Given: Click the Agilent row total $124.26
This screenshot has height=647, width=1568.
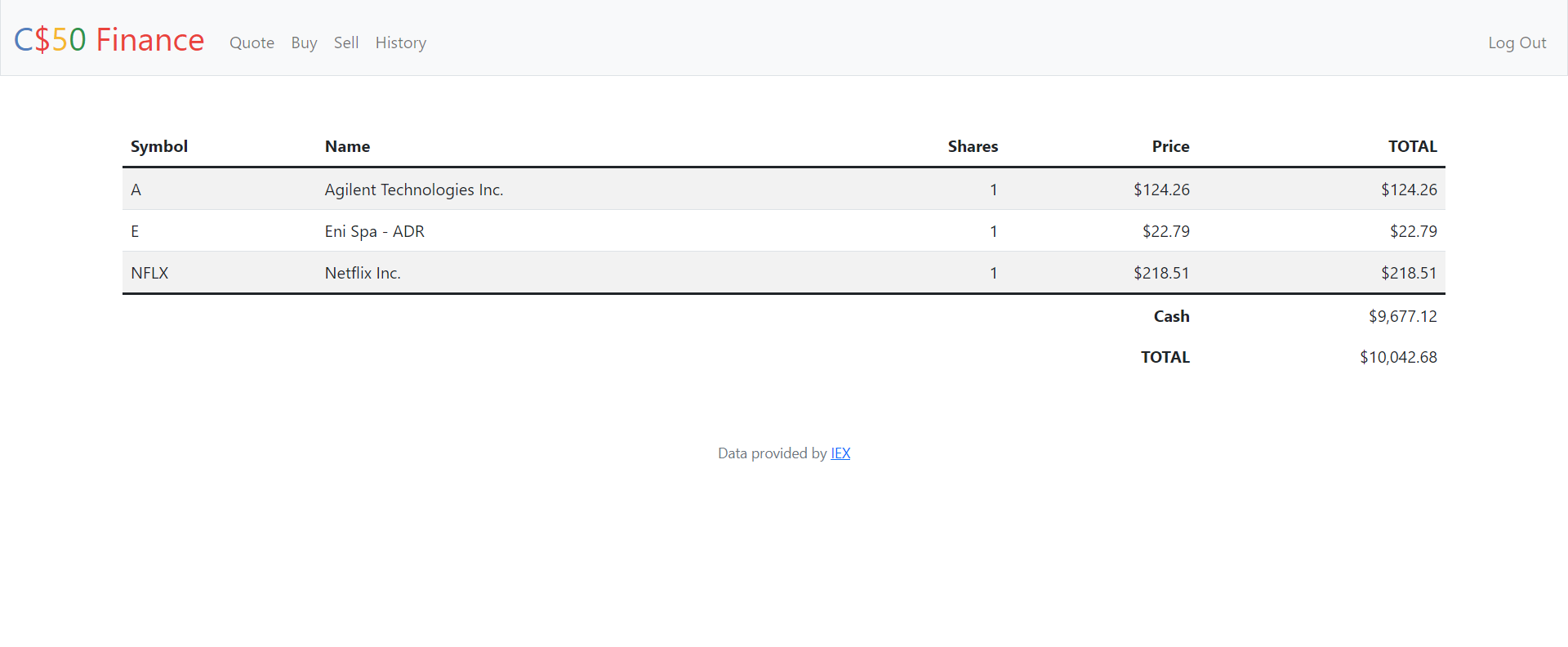Looking at the screenshot, I should pyautogui.click(x=1409, y=190).
